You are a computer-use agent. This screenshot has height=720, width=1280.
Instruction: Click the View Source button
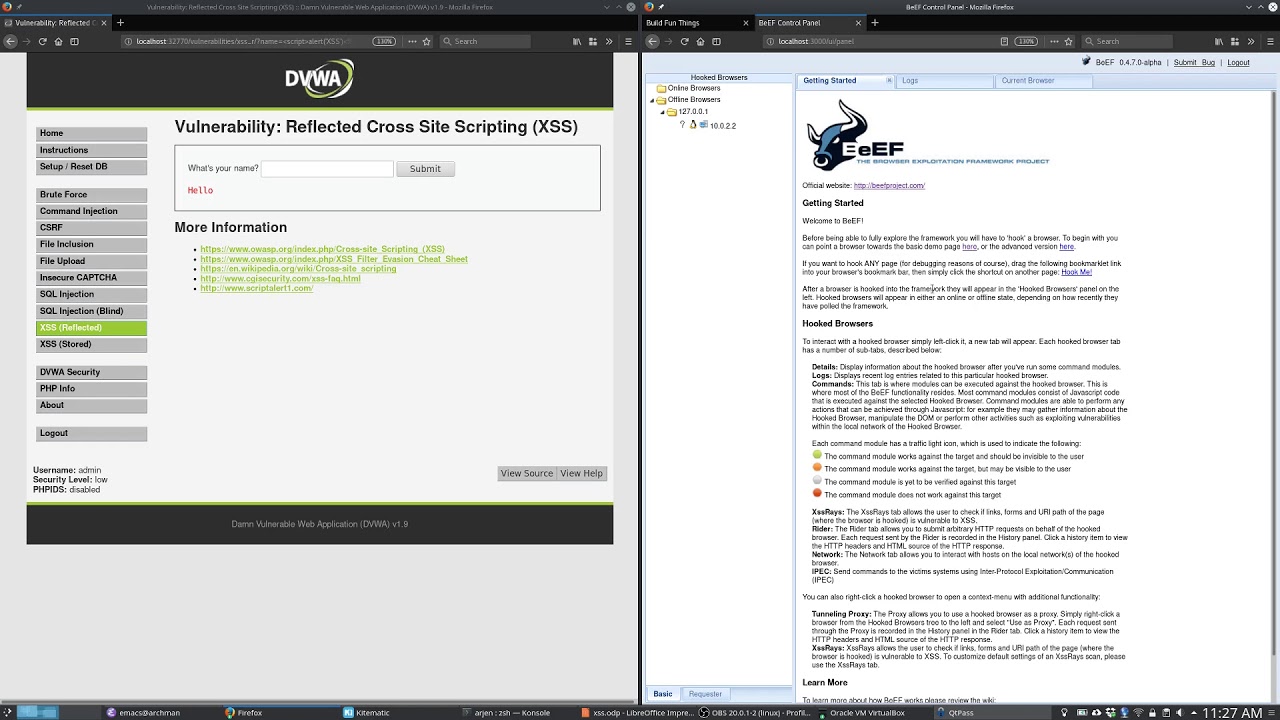(526, 473)
